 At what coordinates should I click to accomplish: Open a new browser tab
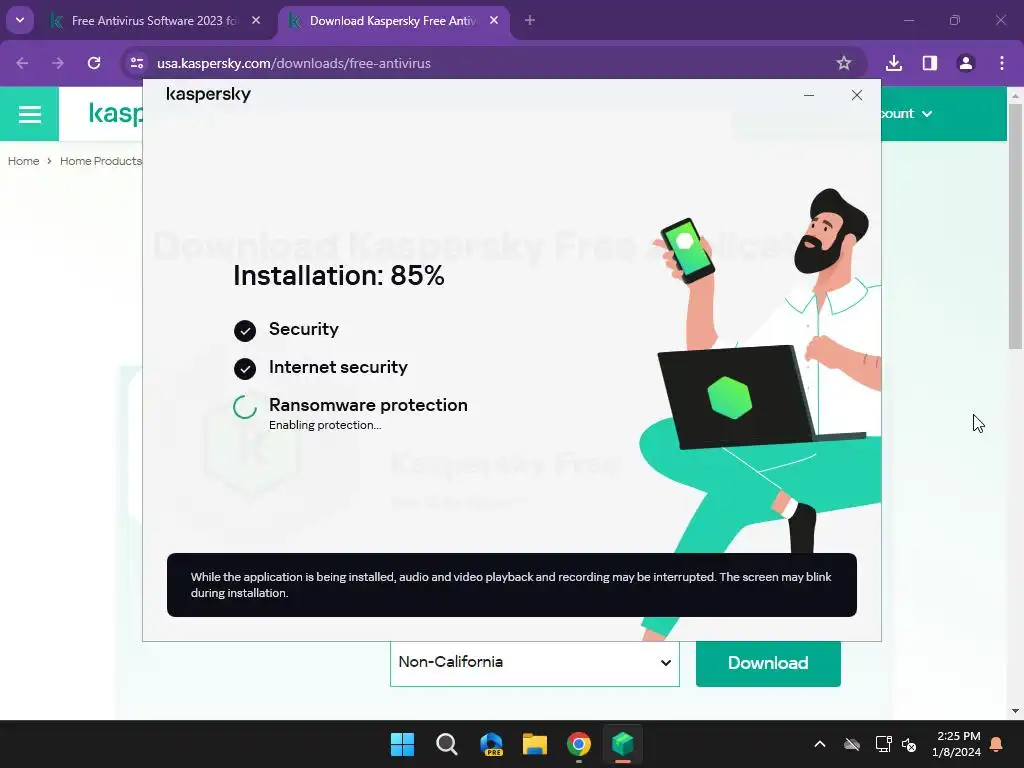[x=530, y=21]
